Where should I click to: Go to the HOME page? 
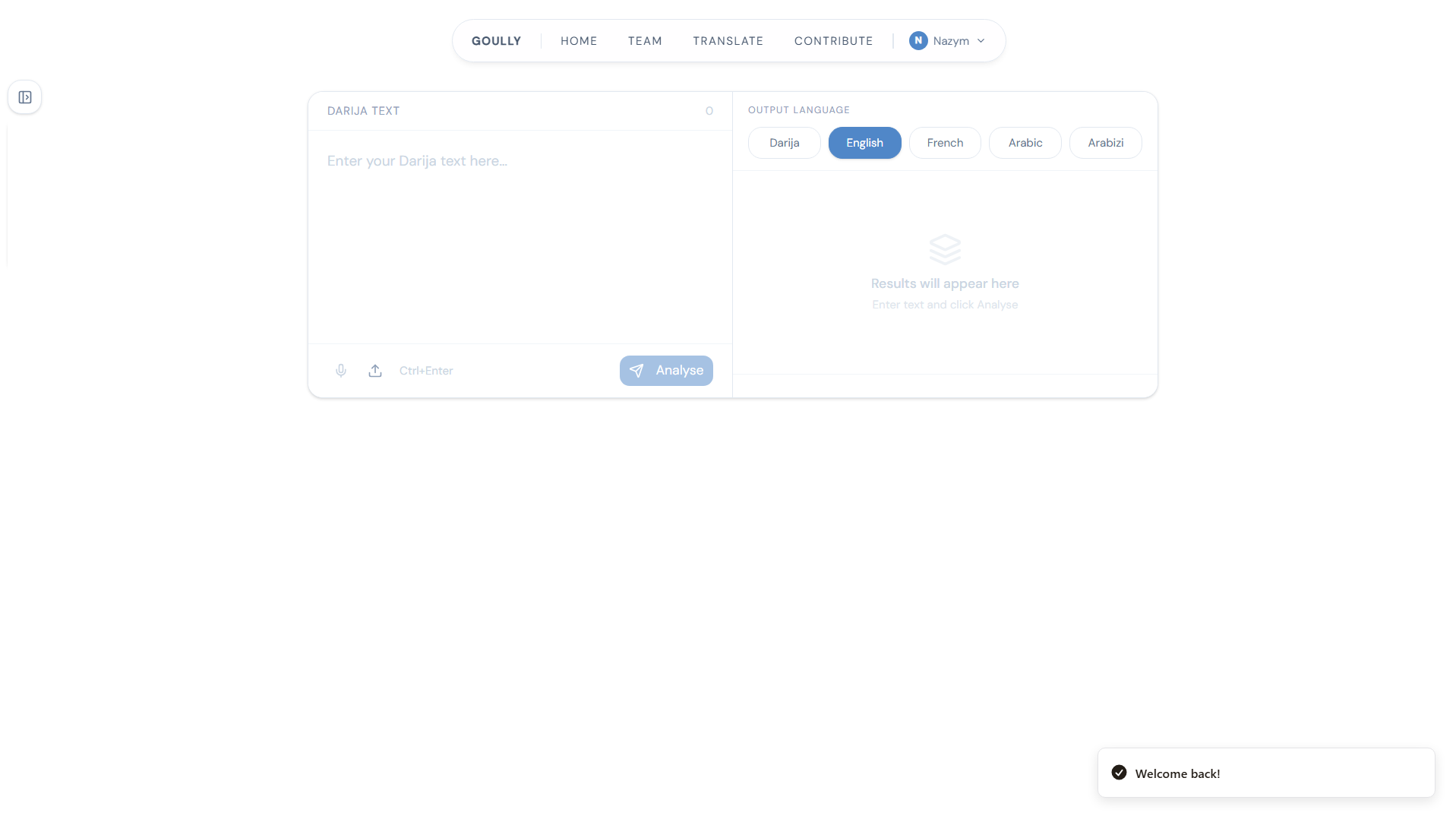click(579, 41)
